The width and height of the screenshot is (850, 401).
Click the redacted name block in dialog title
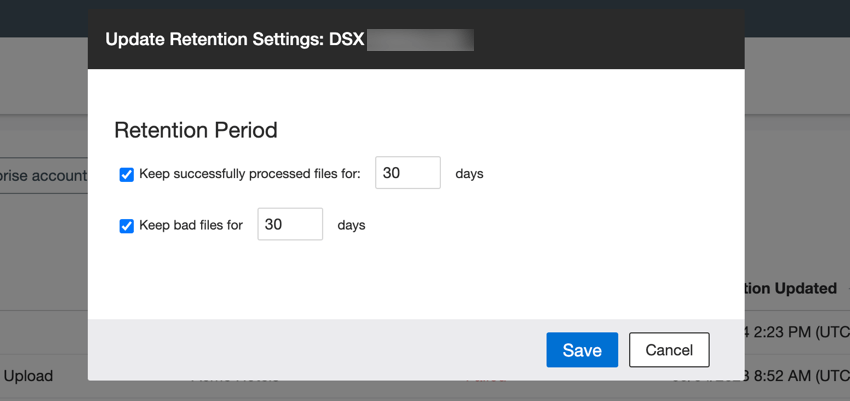click(419, 41)
